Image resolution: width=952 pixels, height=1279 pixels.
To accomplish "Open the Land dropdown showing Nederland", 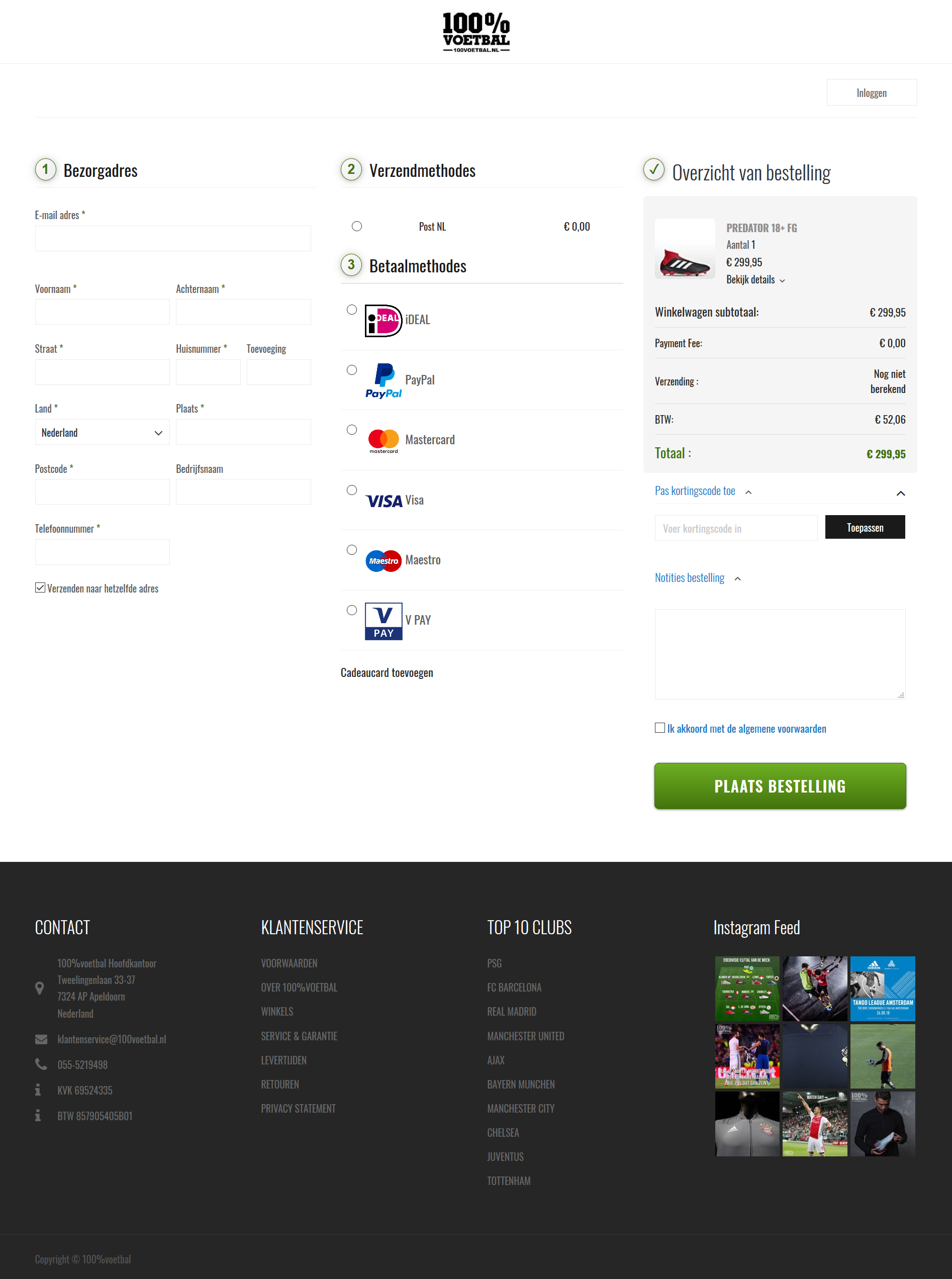I will [x=102, y=432].
